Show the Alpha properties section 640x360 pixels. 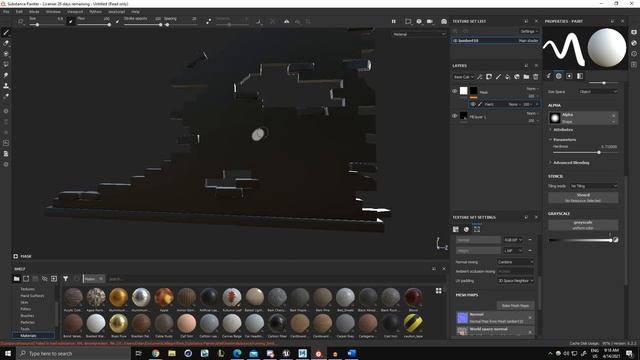[559, 76]
